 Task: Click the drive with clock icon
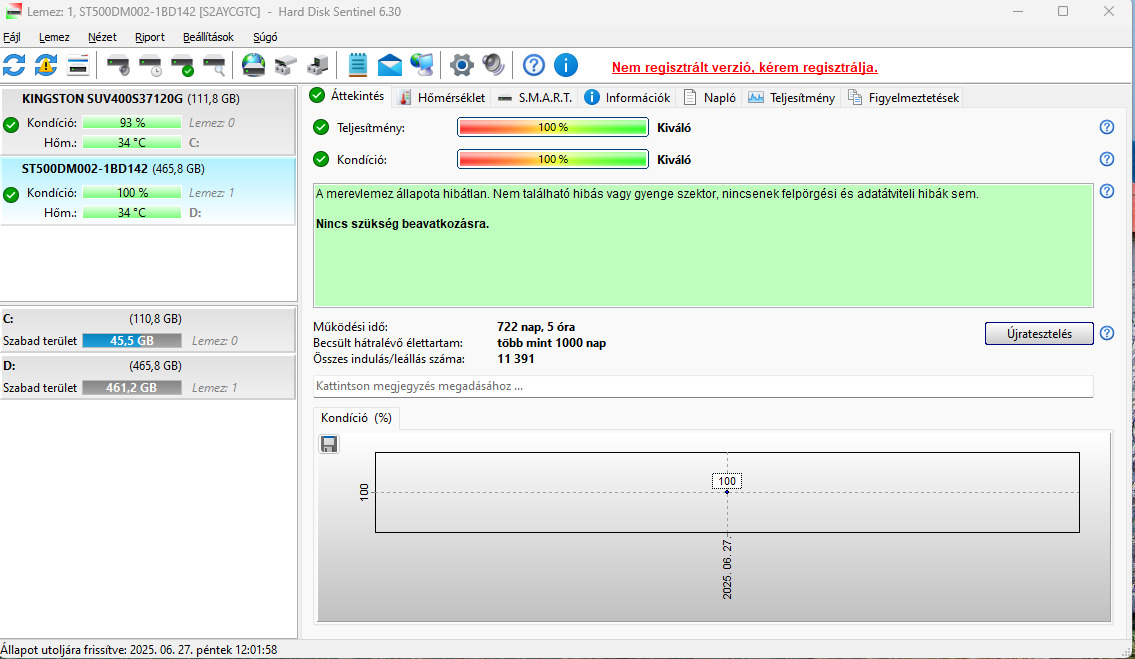click(150, 66)
